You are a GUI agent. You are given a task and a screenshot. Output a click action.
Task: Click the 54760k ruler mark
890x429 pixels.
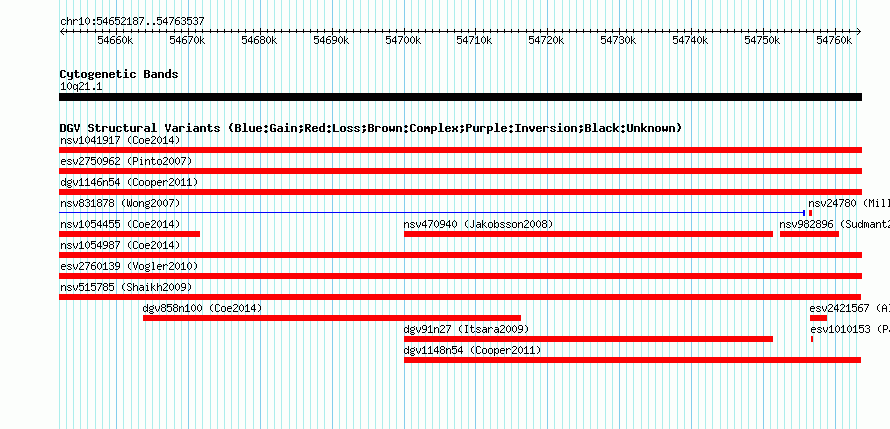pyautogui.click(x=834, y=40)
